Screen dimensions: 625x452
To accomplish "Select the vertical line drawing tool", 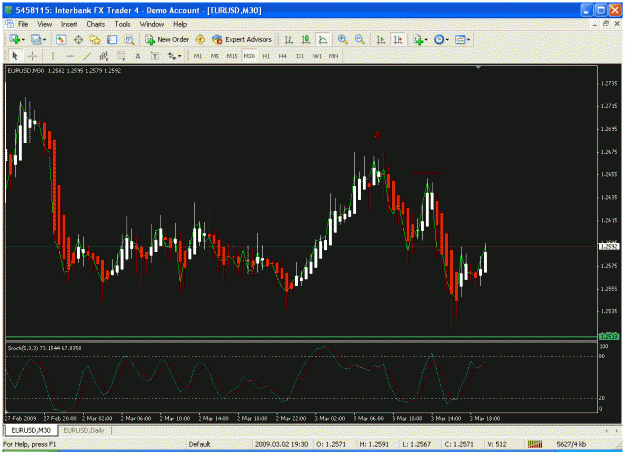I will pyautogui.click(x=53, y=56).
